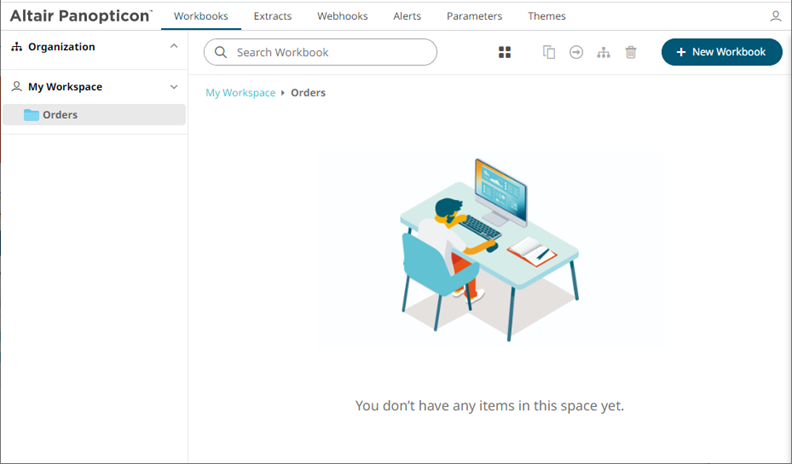The height and width of the screenshot is (464, 792).
Task: Click the Altair Panopticon logo
Action: click(x=81, y=16)
